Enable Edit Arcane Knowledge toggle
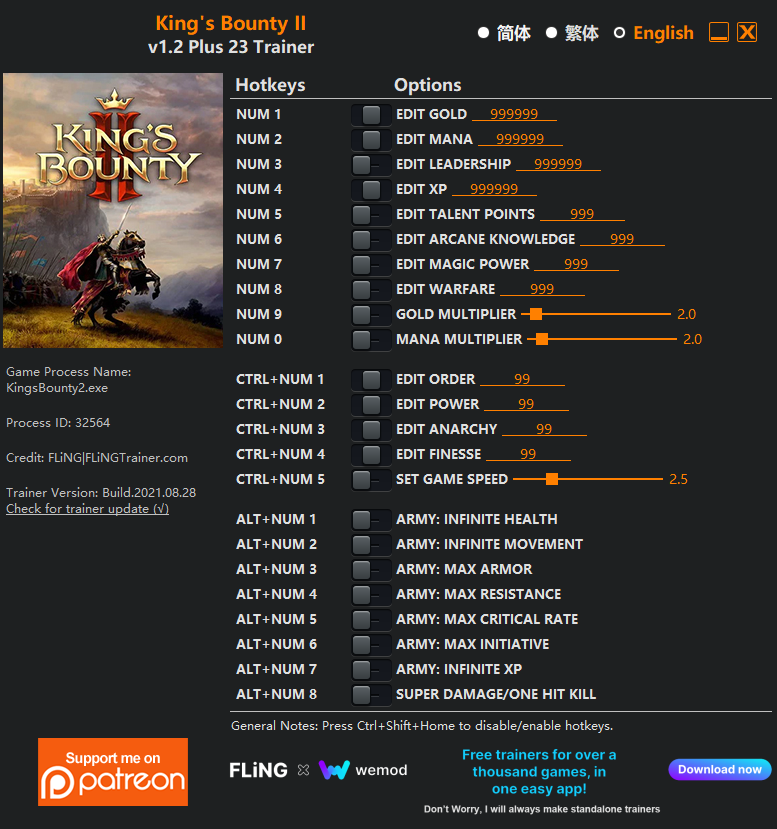The width and height of the screenshot is (777, 829). tap(371, 239)
